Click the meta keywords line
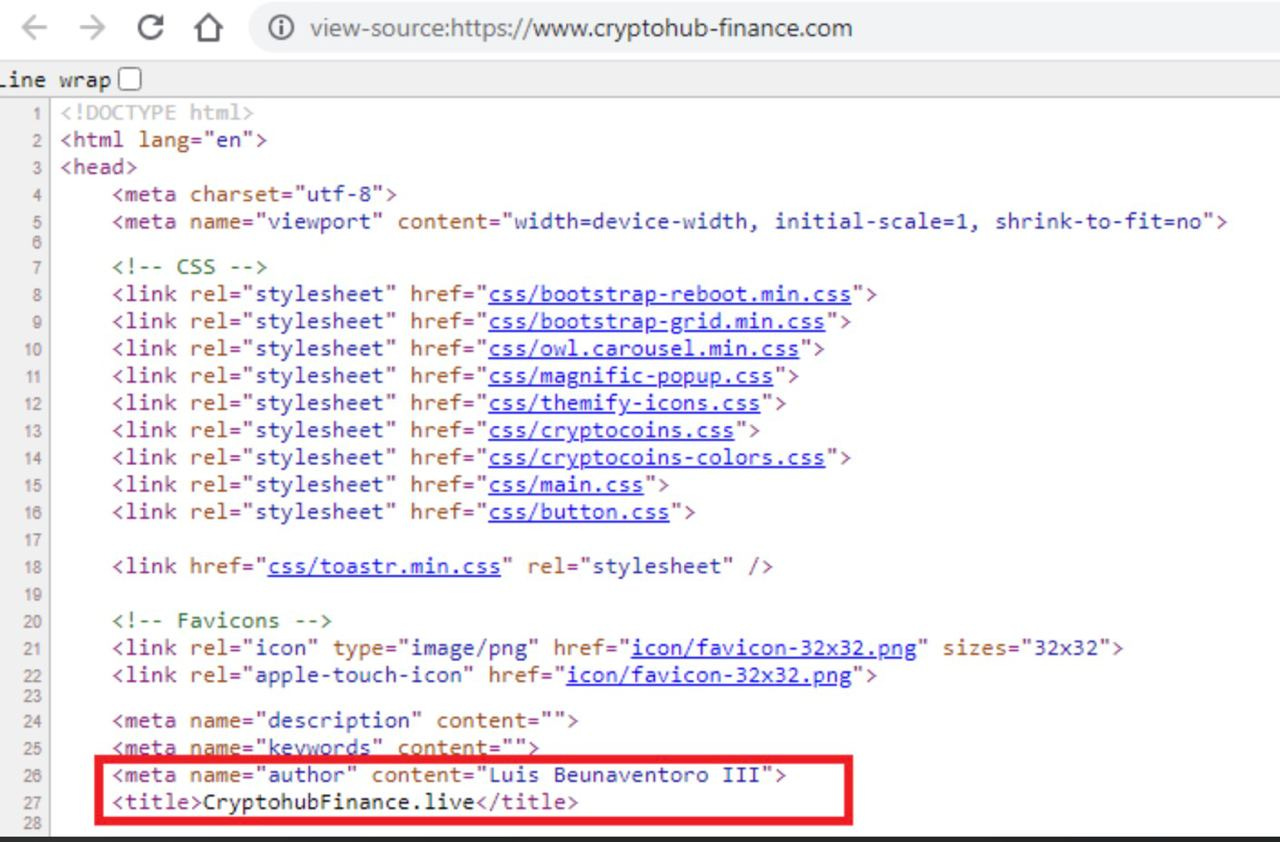Screen dimensions: 1280x842 (x=325, y=747)
